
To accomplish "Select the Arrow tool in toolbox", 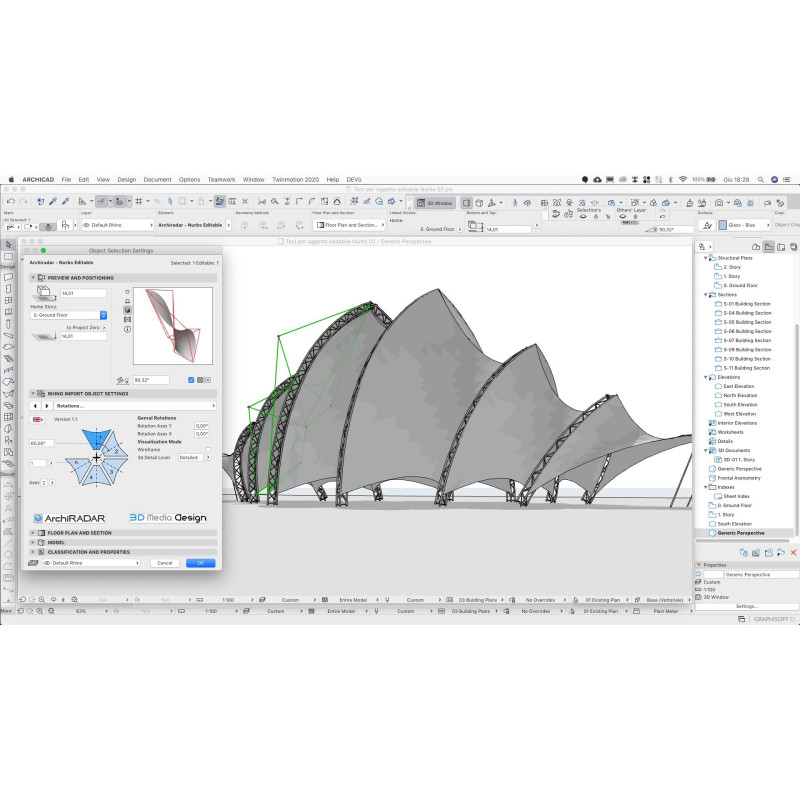I will [x=9, y=245].
